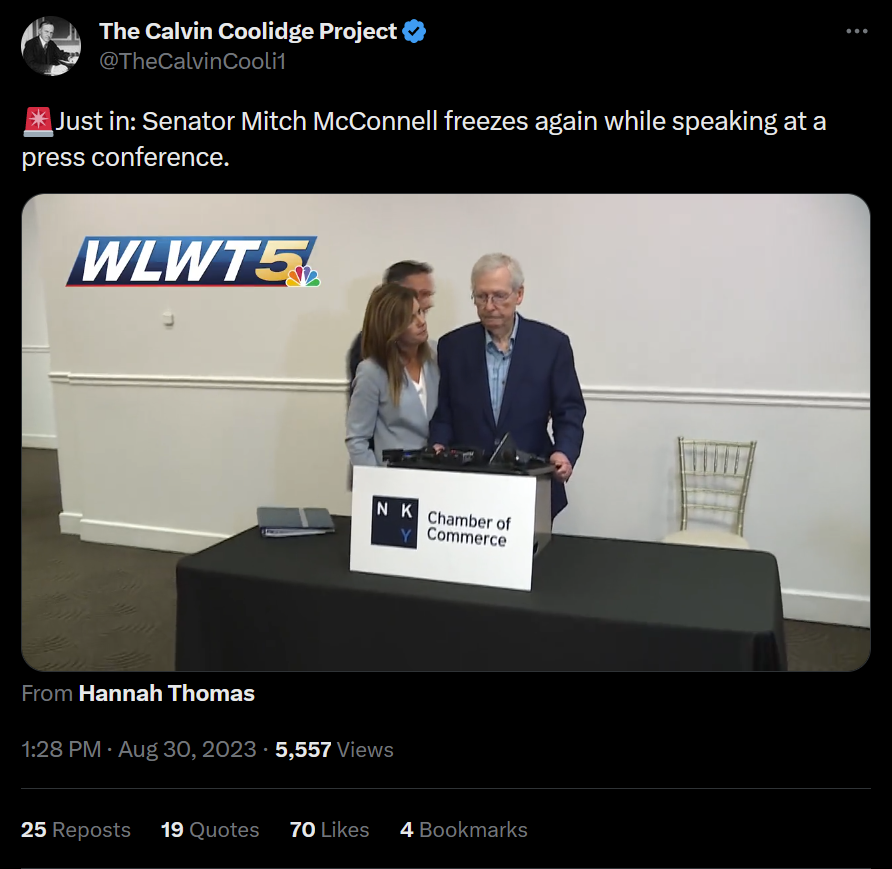Play the McConnell press conference video
Viewport: 892px width, 869px height.
tap(446, 432)
